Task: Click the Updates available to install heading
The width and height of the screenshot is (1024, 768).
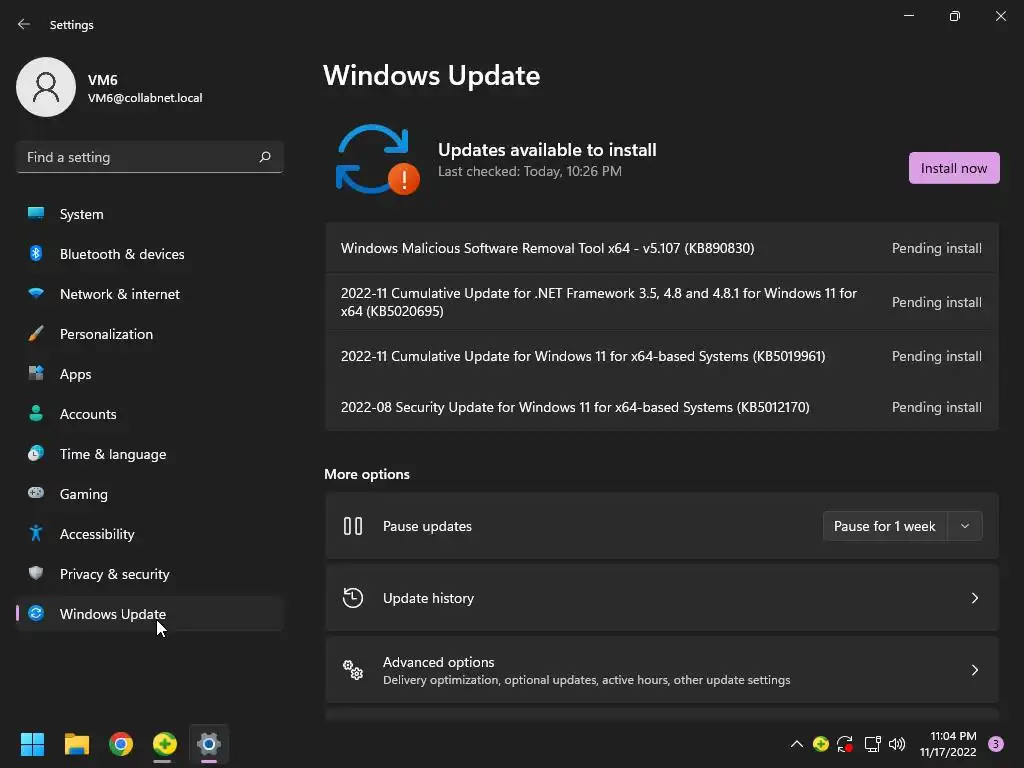Action: tap(547, 150)
